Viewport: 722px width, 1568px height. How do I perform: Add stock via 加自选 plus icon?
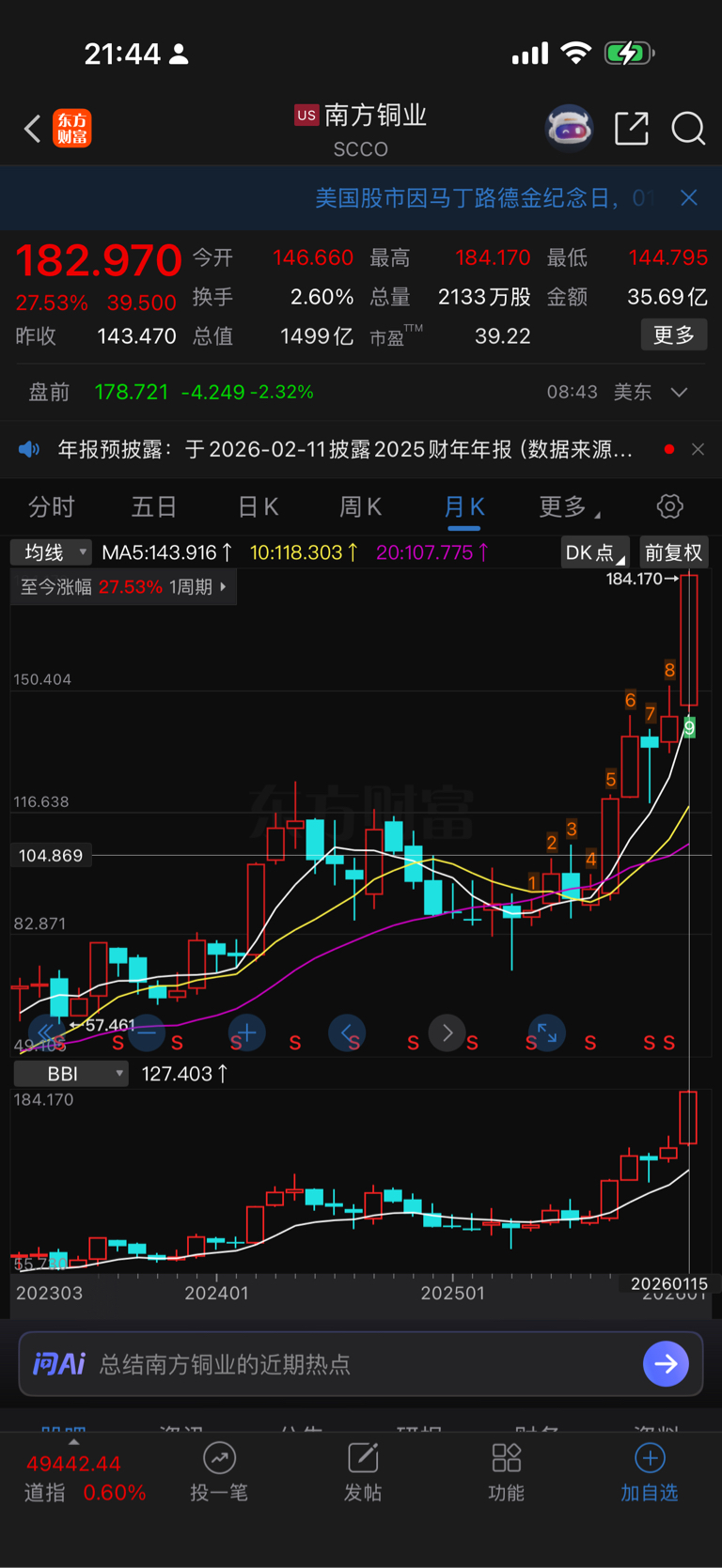(650, 1458)
